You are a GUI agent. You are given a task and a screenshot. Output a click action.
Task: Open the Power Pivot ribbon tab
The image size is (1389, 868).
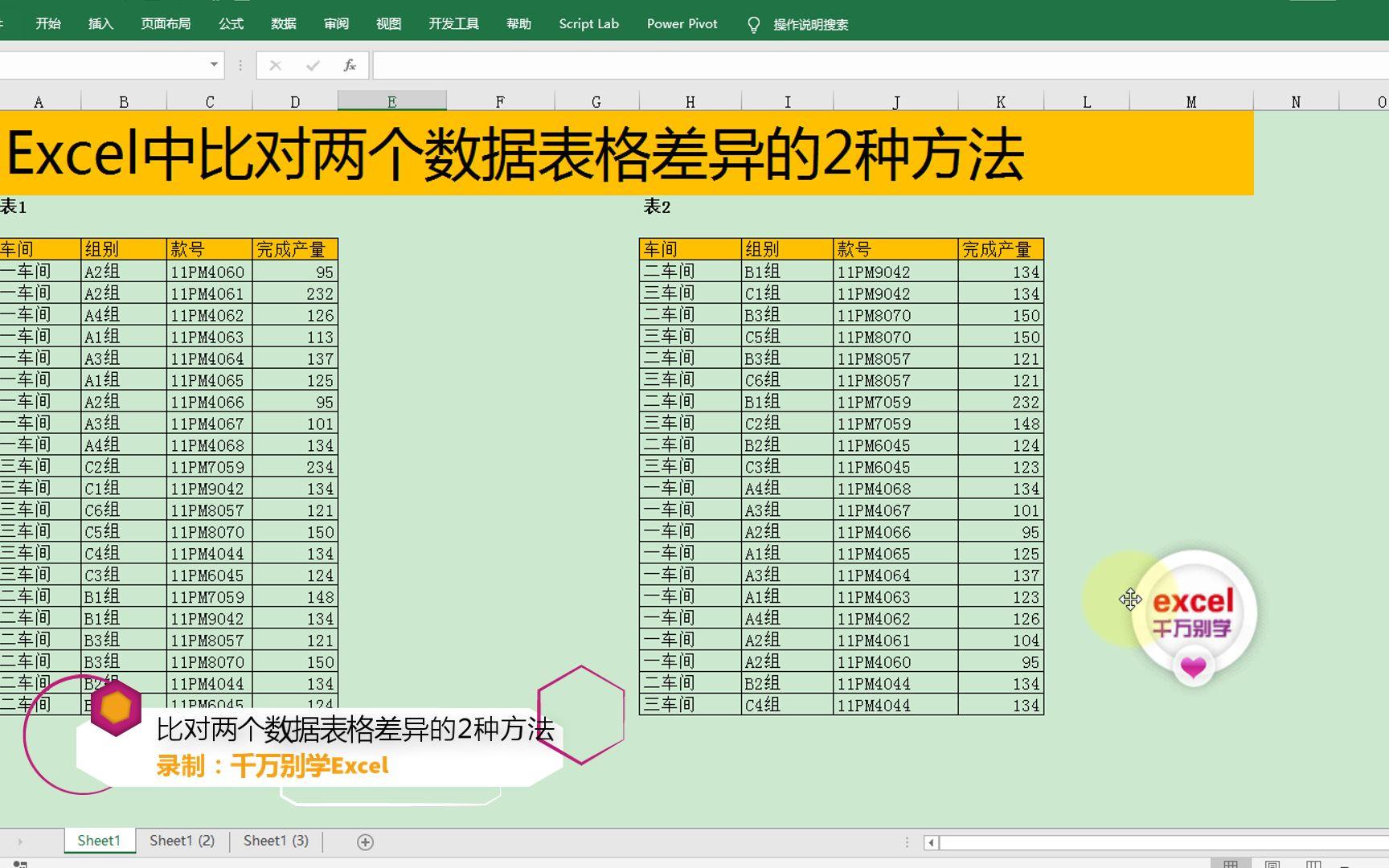pyautogui.click(x=682, y=24)
